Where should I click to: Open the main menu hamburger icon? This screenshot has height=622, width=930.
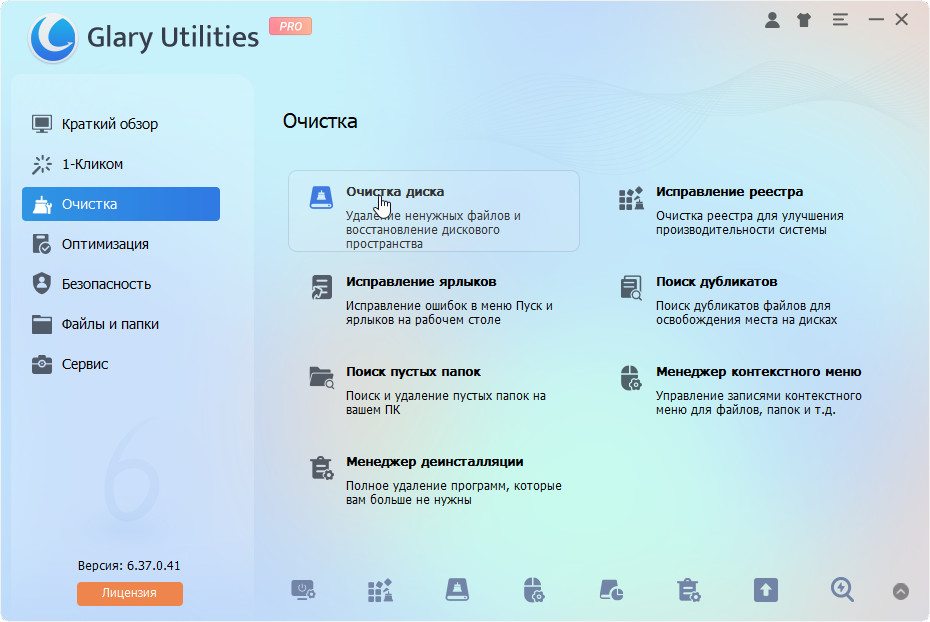[840, 20]
